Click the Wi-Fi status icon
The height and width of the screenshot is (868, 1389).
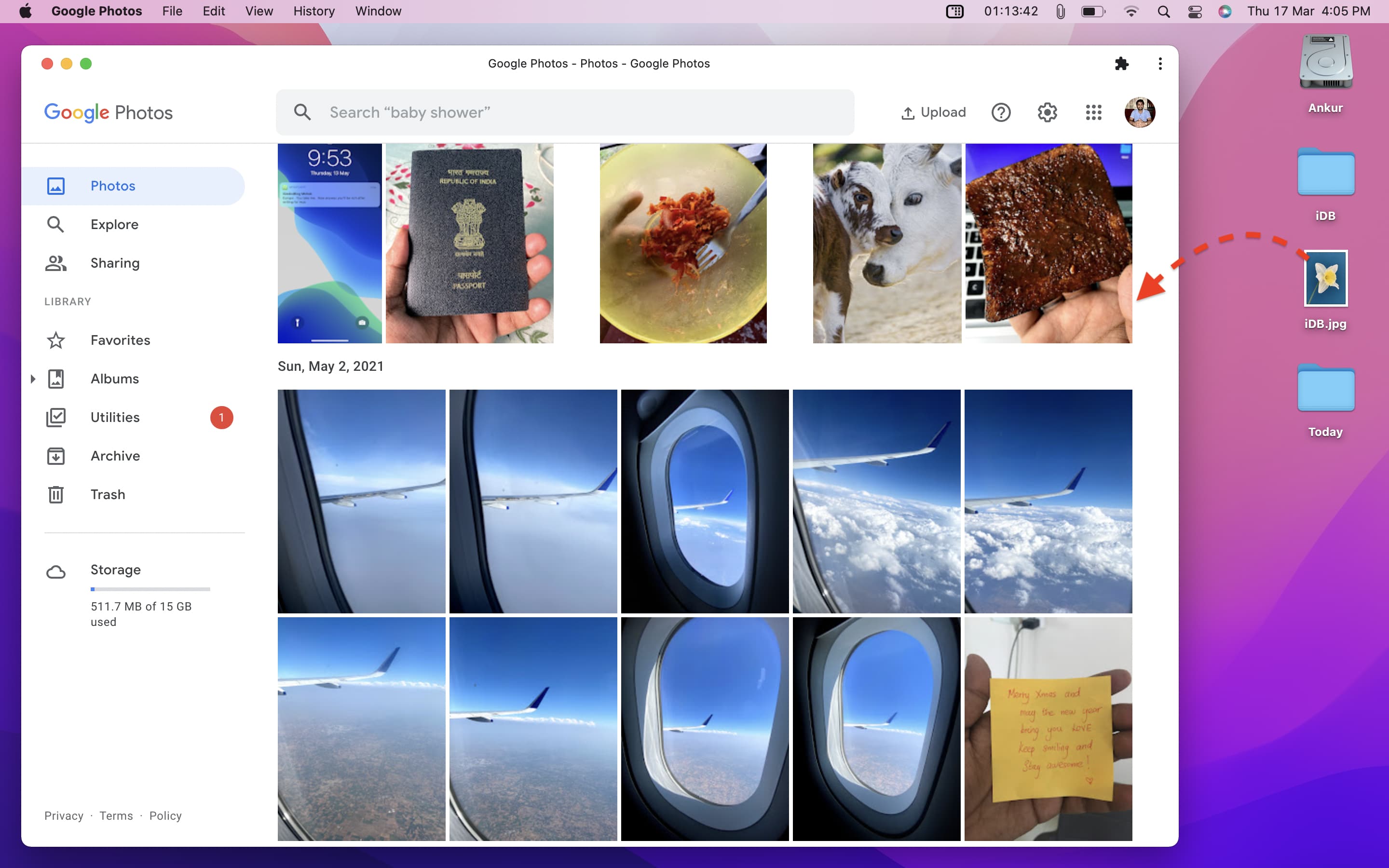pos(1130,11)
